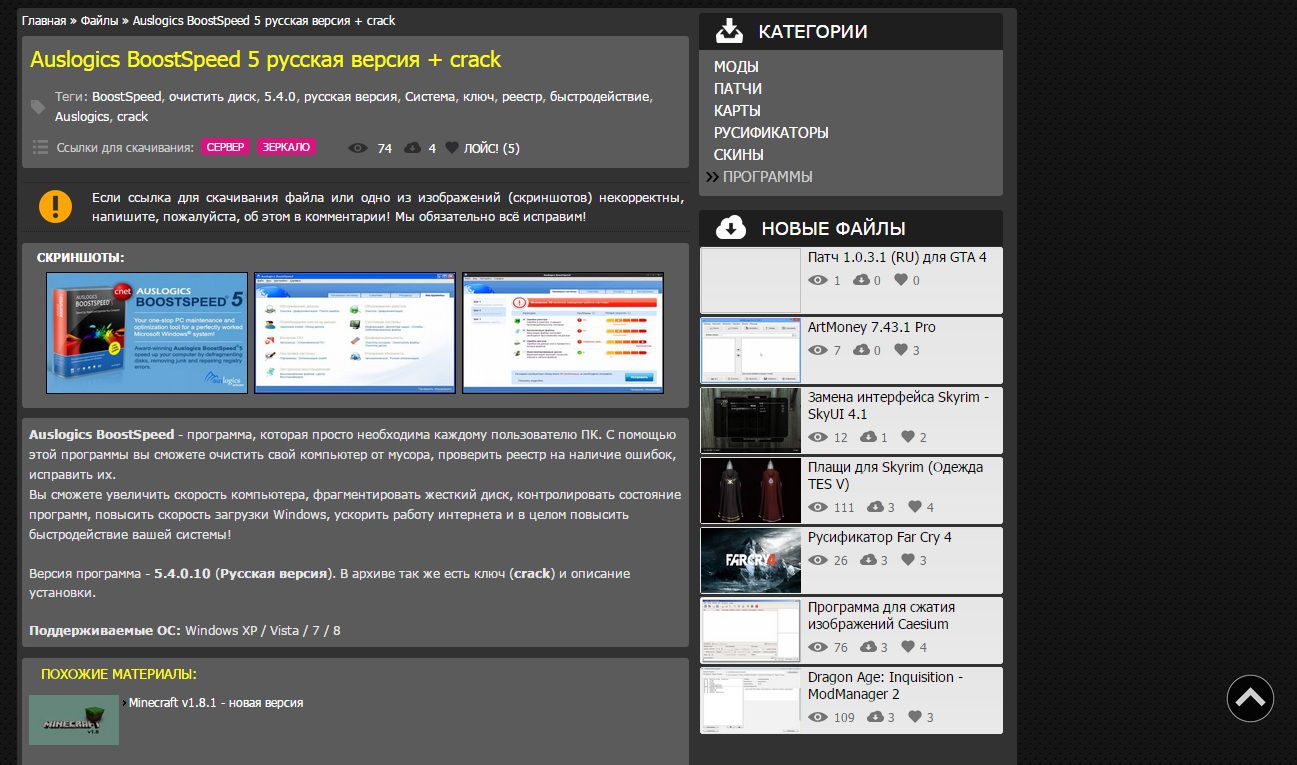1297x765 pixels.
Task: Click the heart icon under ArtMoney 7.43.1 Pro
Action: tap(900, 350)
